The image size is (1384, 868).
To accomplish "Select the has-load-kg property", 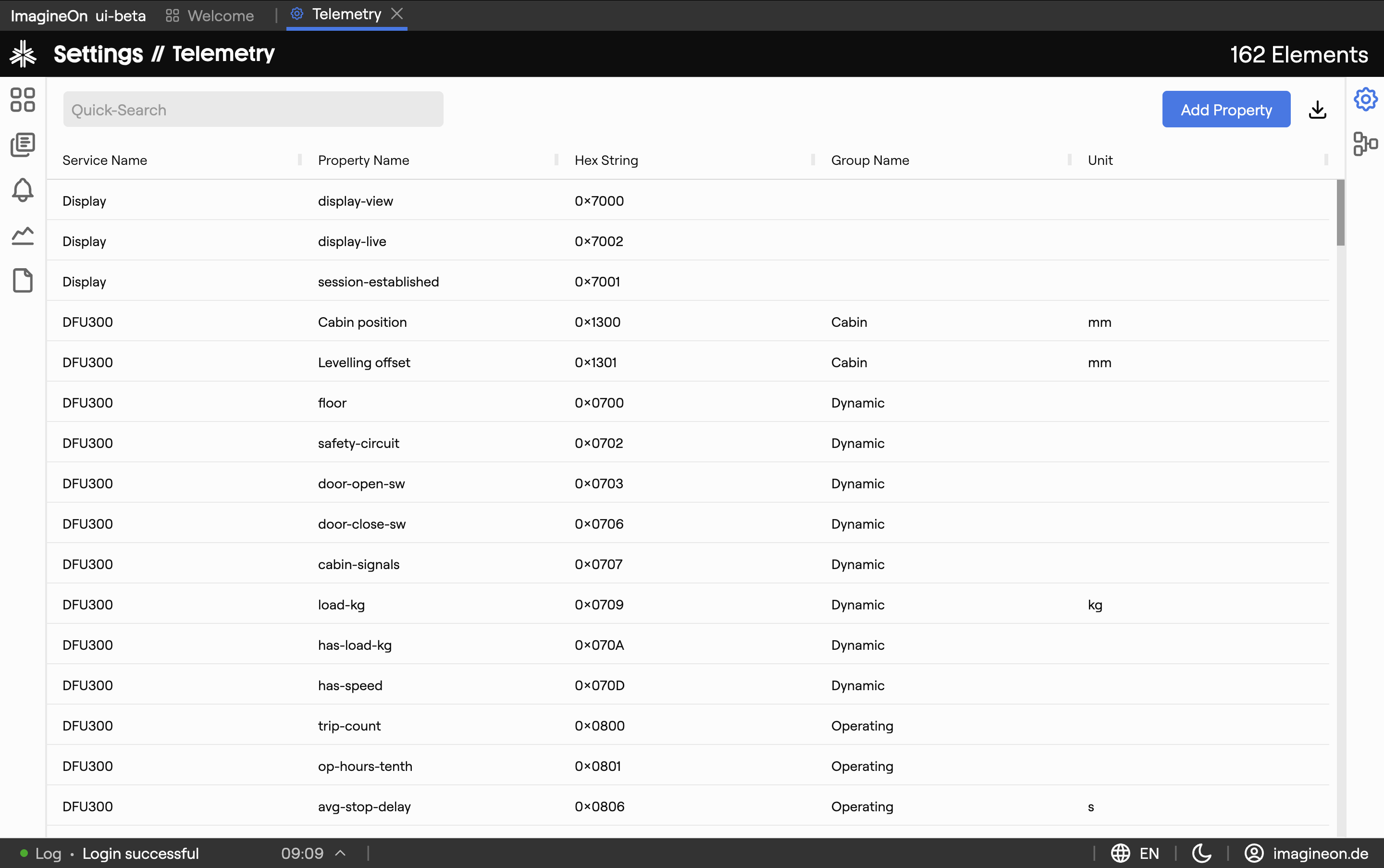I will point(355,645).
